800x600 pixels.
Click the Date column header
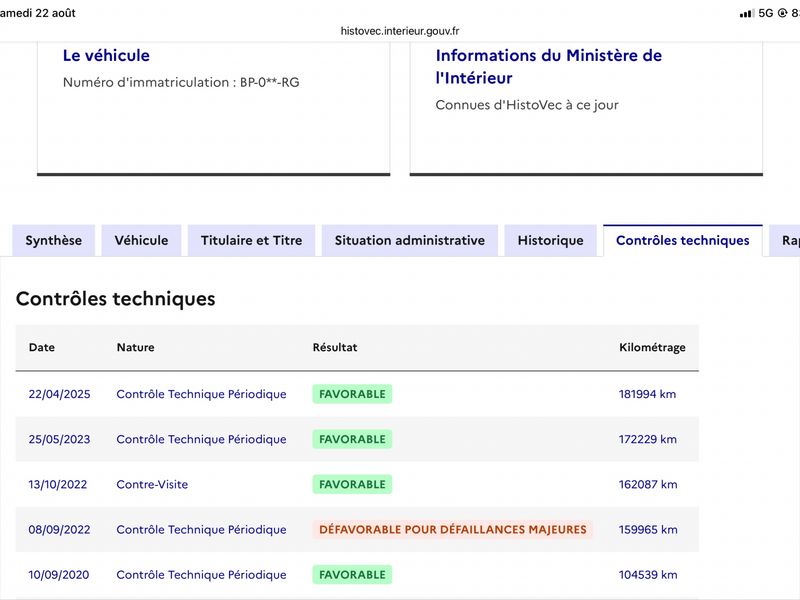click(42, 347)
